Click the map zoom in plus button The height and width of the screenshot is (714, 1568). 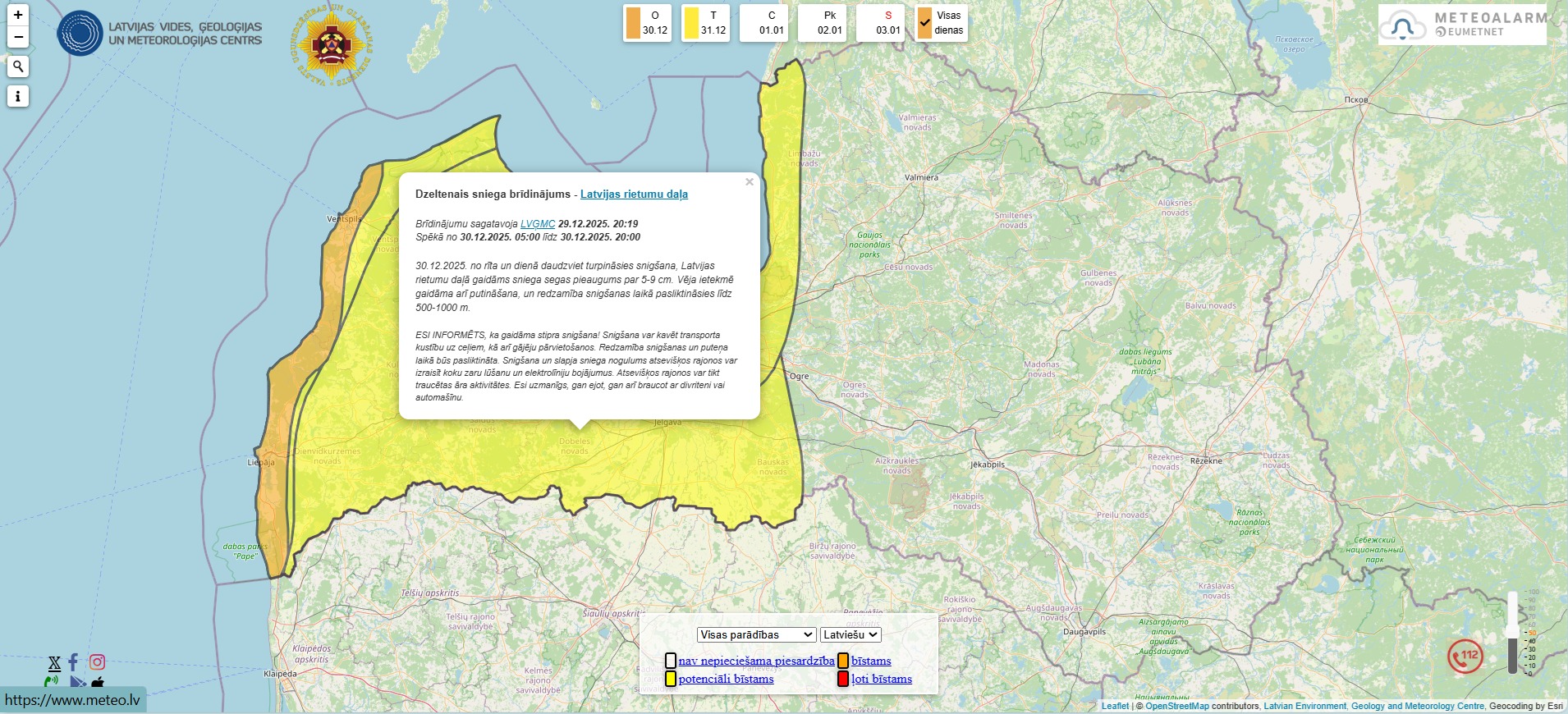tap(18, 15)
